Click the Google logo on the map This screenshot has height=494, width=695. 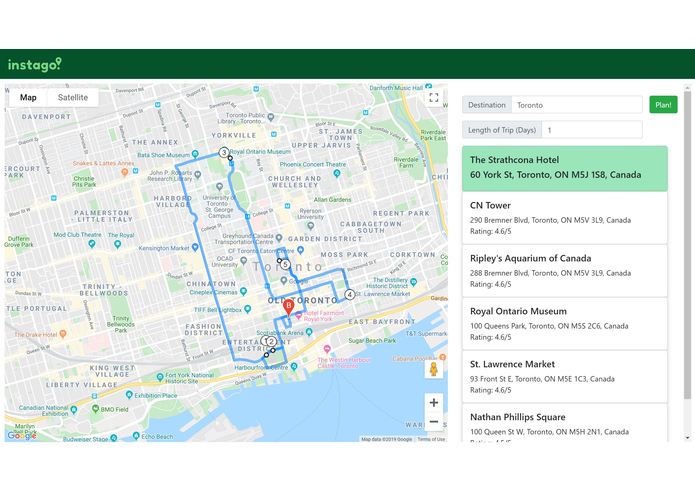21,436
